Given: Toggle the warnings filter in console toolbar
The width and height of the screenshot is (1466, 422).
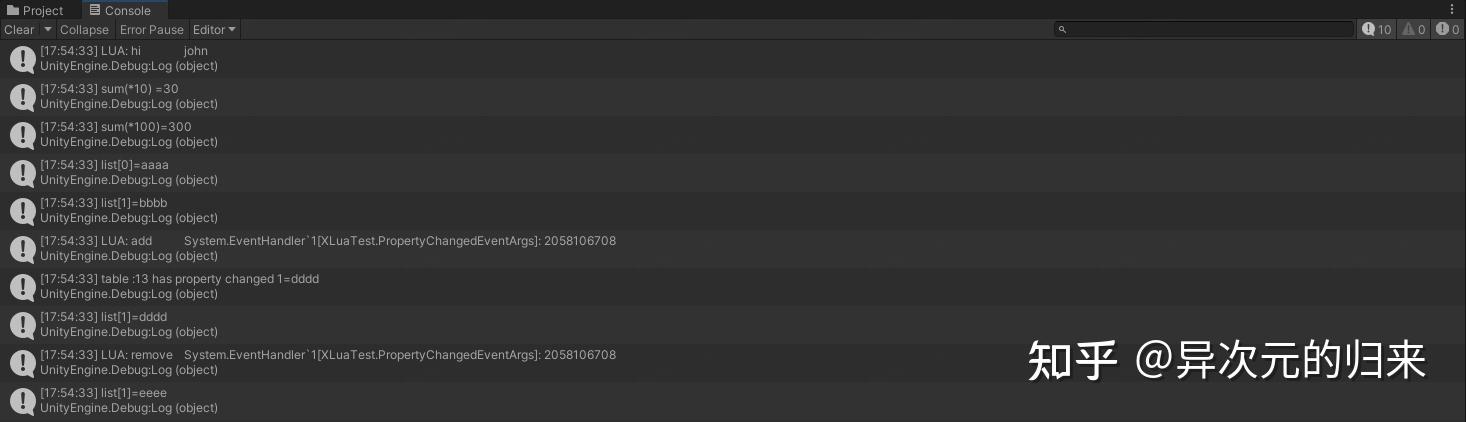Looking at the screenshot, I should coord(1413,30).
